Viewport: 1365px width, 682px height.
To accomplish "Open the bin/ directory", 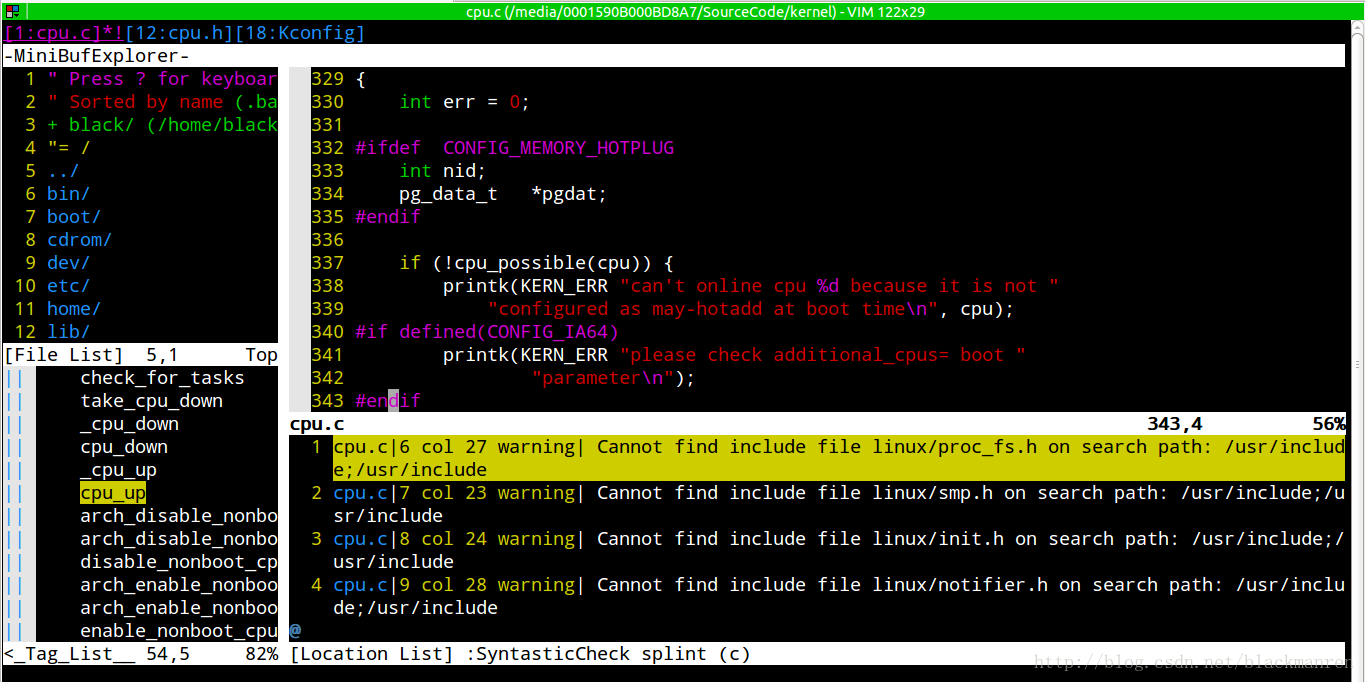I will 68,194.
